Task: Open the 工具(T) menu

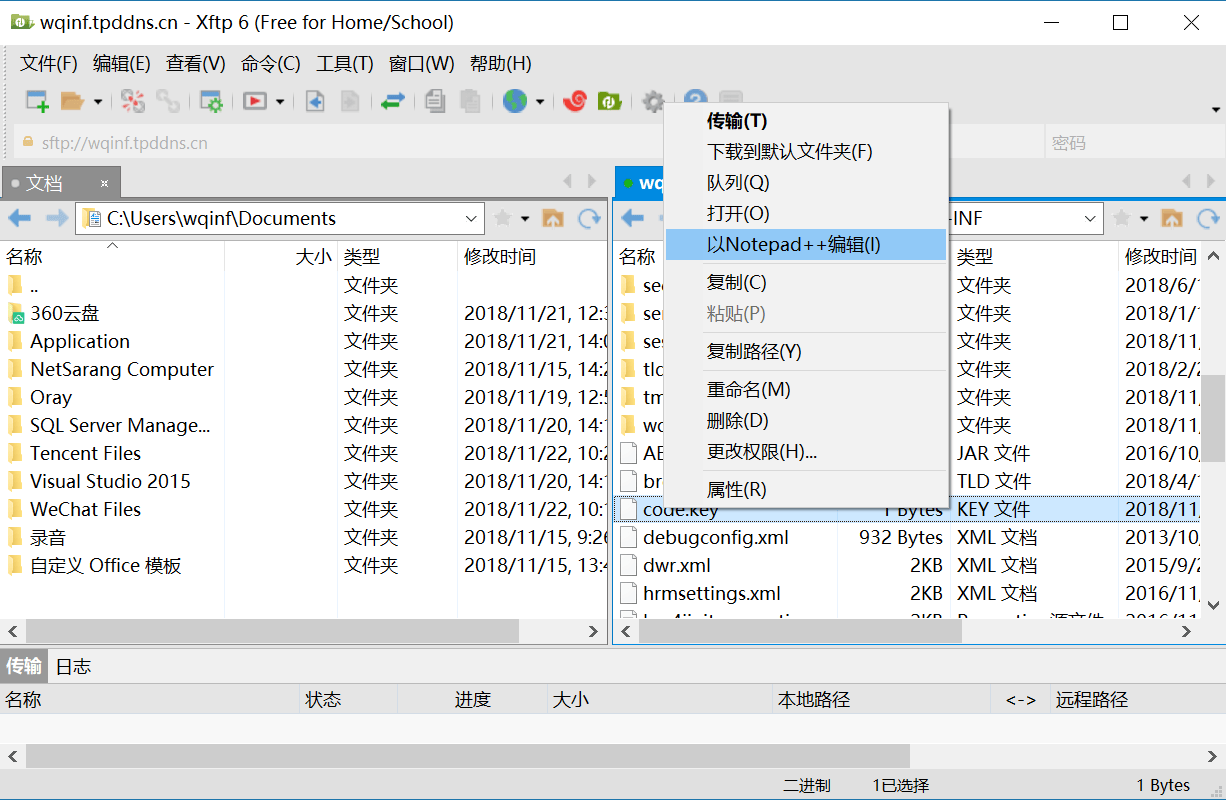Action: 345,64
